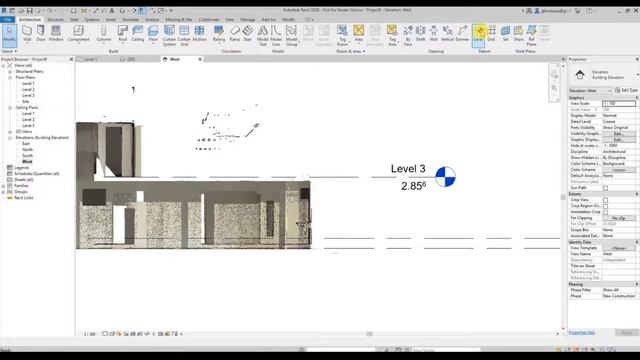
Task: Click the Visibility/Graphics Edit button
Action: pyautogui.click(x=619, y=134)
